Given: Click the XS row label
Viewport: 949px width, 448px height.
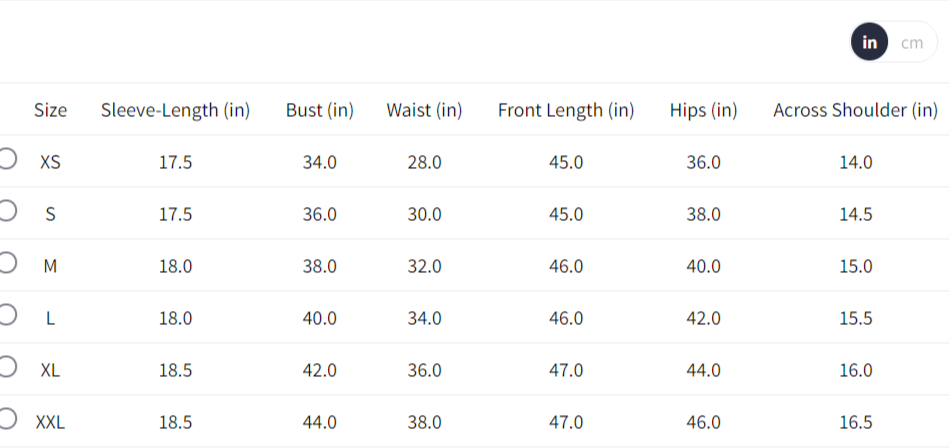Looking at the screenshot, I should (x=50, y=162).
